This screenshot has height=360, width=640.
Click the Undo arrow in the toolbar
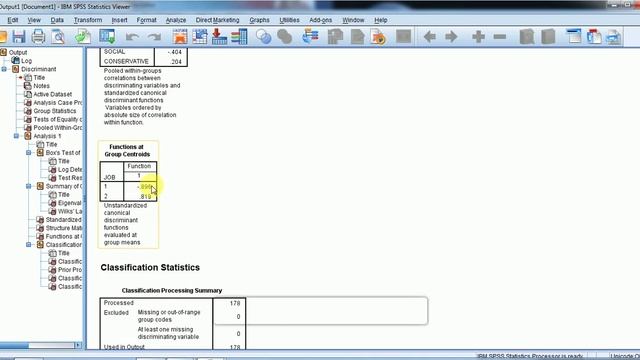click(132, 37)
